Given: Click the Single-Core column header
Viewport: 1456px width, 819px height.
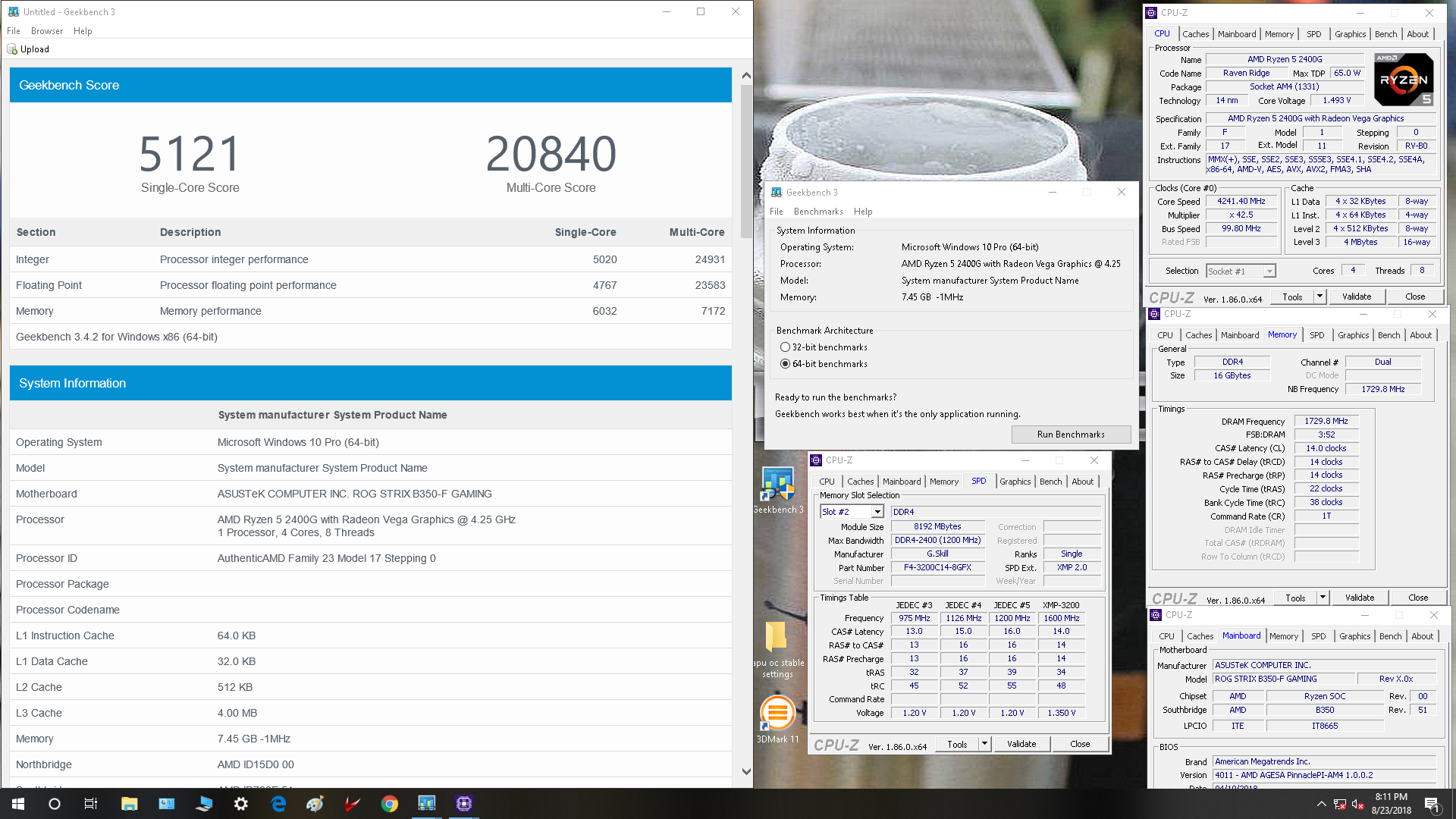Looking at the screenshot, I should point(585,232).
